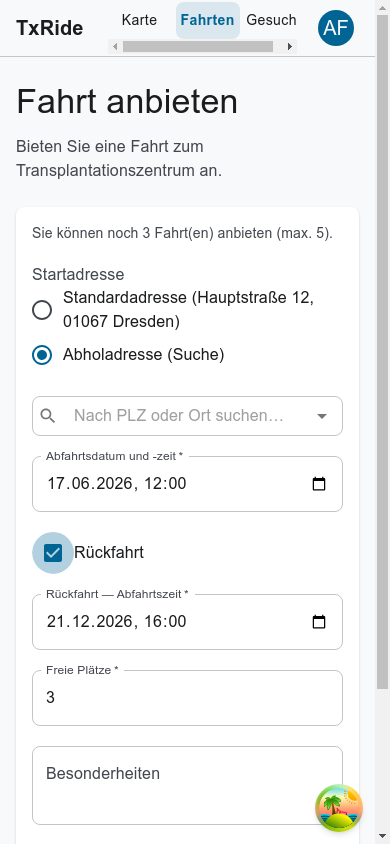Screen dimensions: 390x844
Task: Click the tab bar right scroll arrow
Action: click(x=290, y=47)
